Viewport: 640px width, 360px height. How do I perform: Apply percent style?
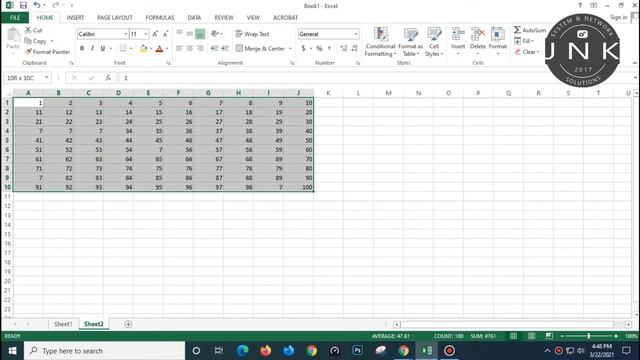click(x=319, y=49)
